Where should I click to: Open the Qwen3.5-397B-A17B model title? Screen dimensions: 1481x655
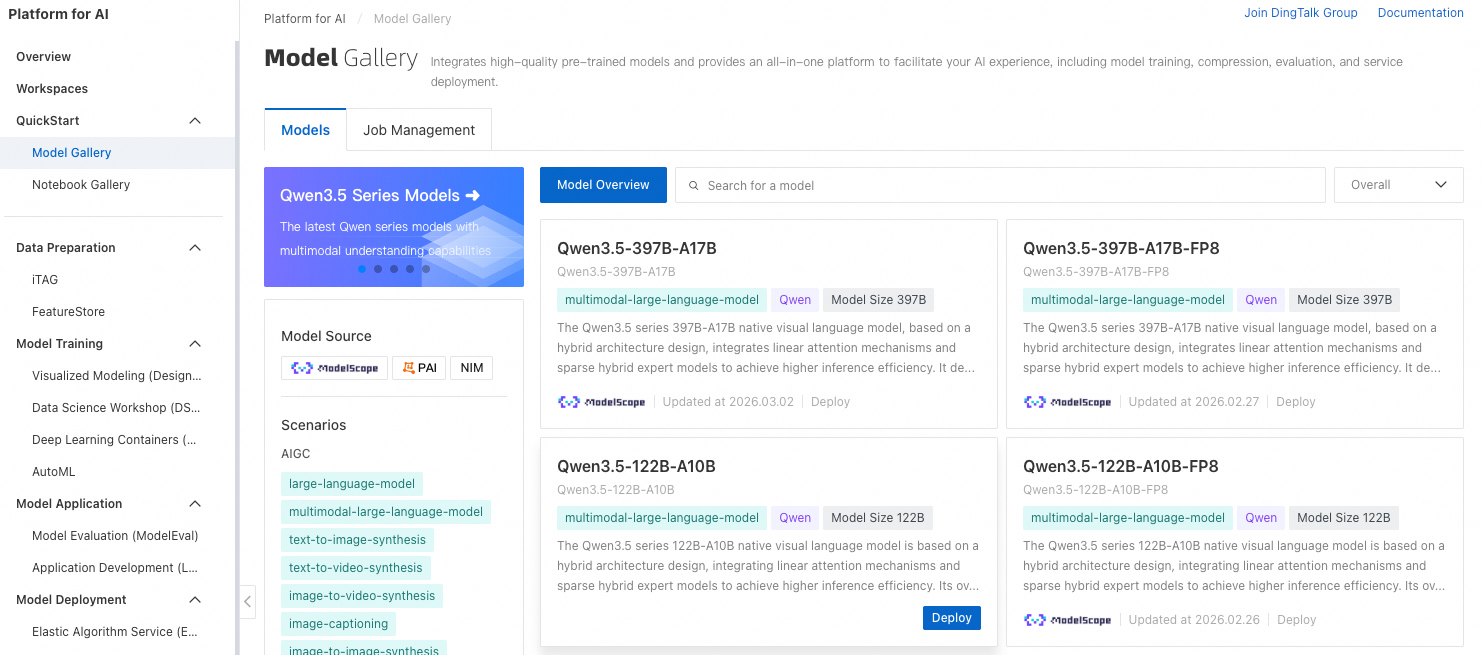pyautogui.click(x=637, y=249)
